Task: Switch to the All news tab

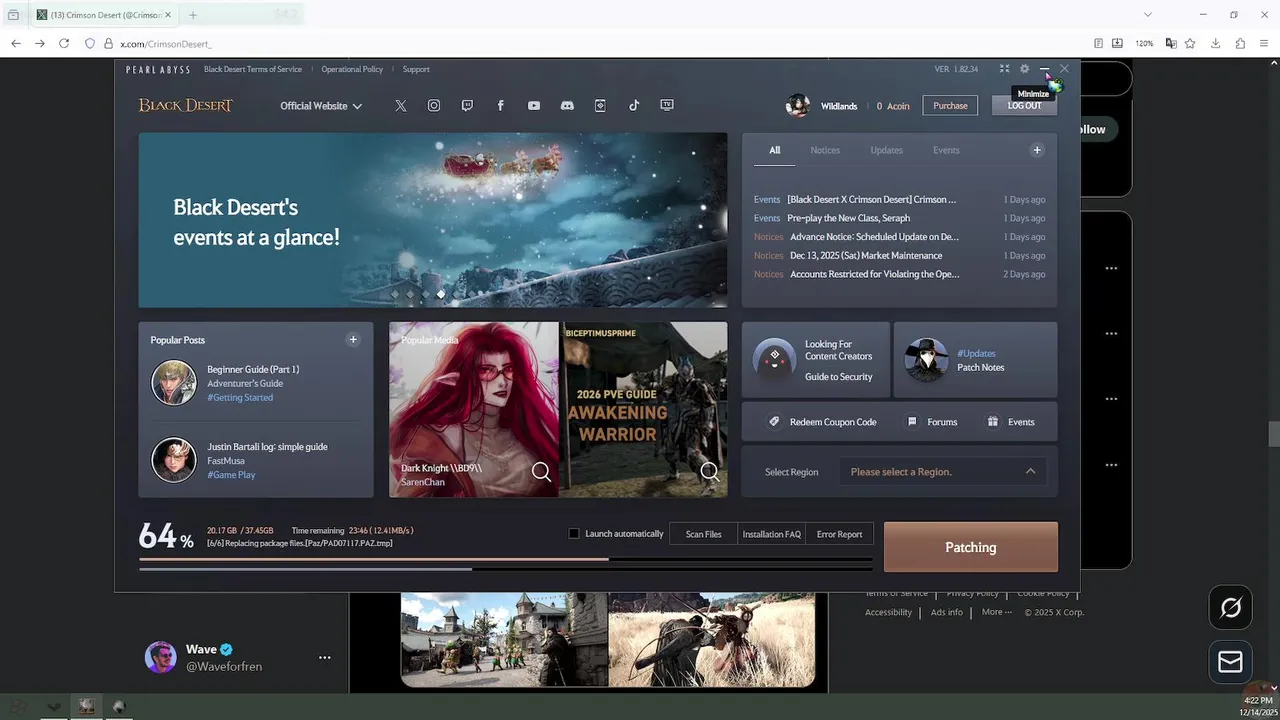Action: tap(774, 150)
